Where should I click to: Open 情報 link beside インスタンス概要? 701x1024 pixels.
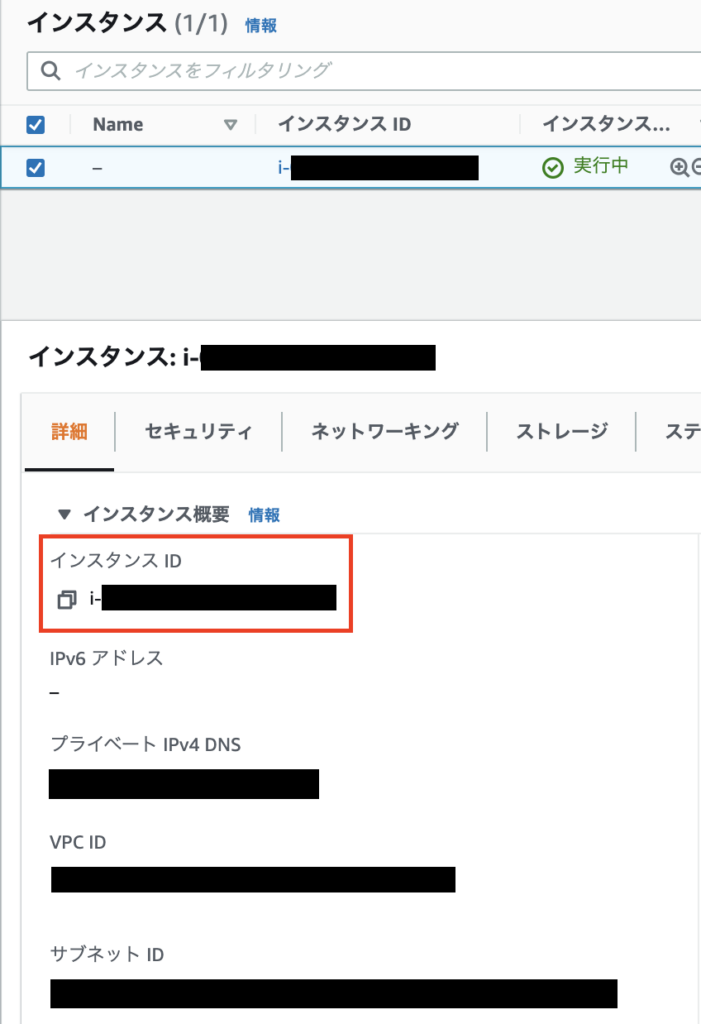pos(264,515)
